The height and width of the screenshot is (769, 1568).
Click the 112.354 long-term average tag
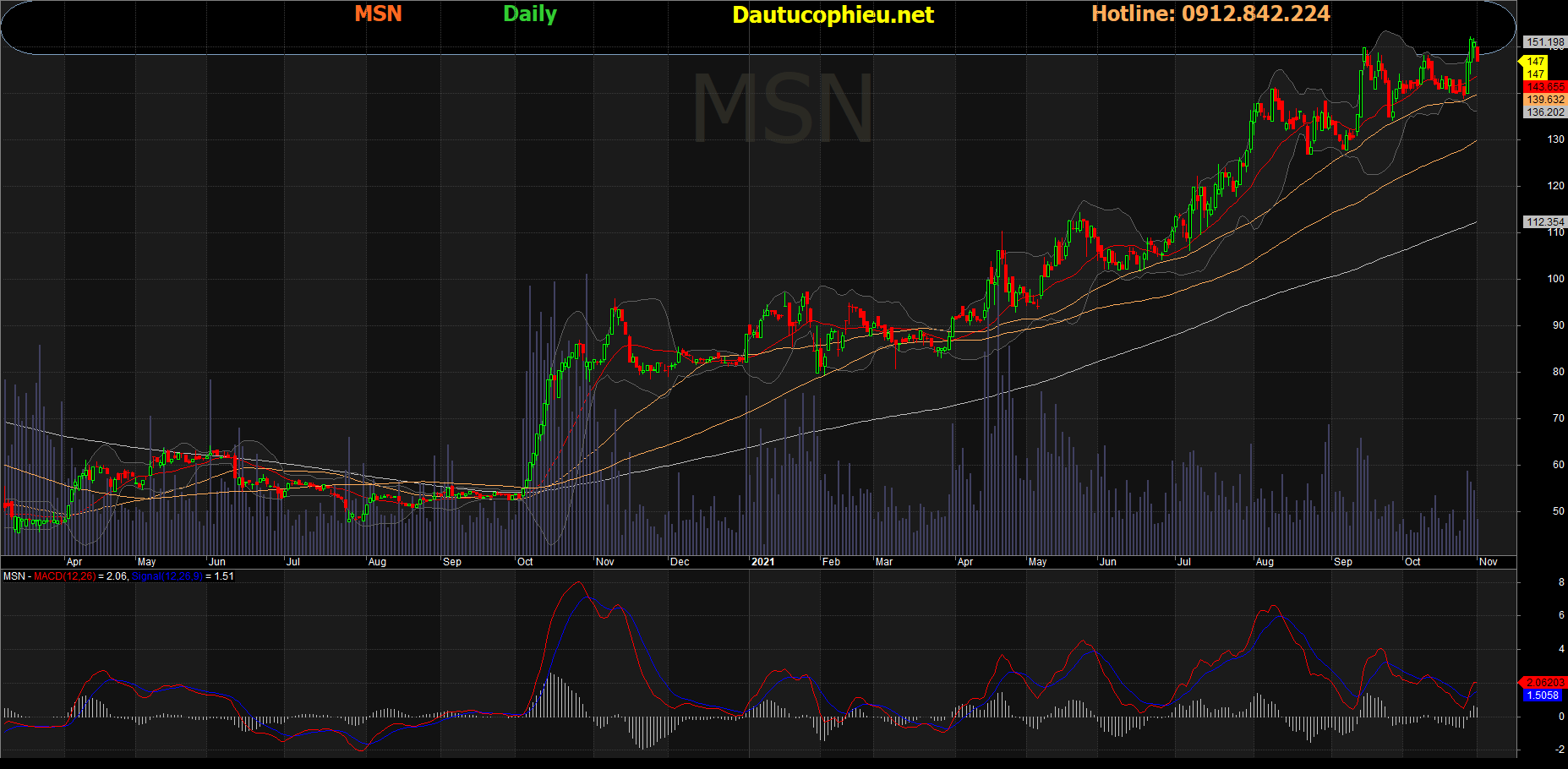click(1545, 222)
